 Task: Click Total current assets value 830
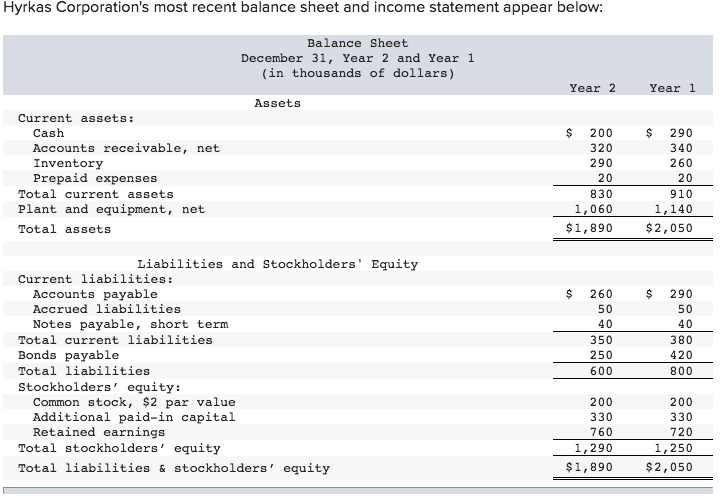point(601,194)
